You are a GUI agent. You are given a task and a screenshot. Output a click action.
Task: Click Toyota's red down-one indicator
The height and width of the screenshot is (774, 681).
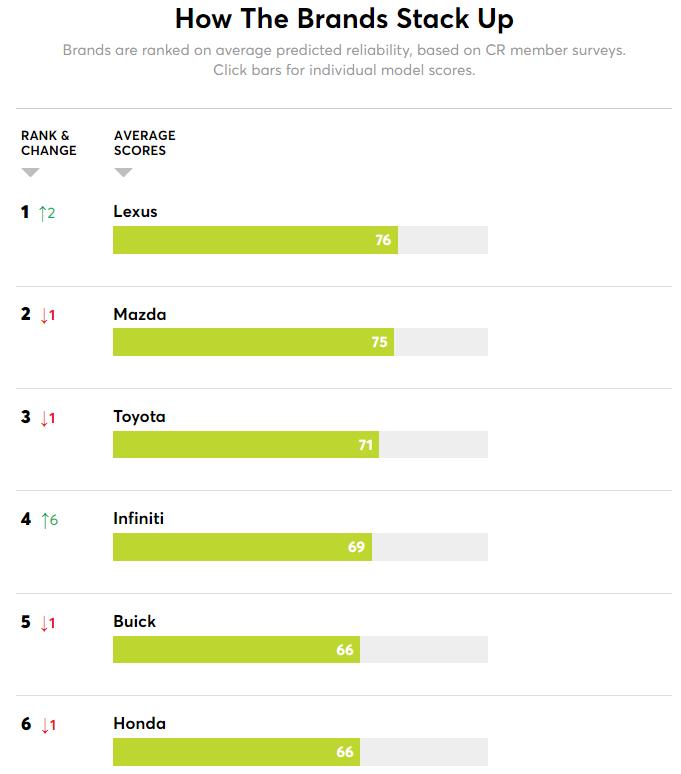(48, 418)
